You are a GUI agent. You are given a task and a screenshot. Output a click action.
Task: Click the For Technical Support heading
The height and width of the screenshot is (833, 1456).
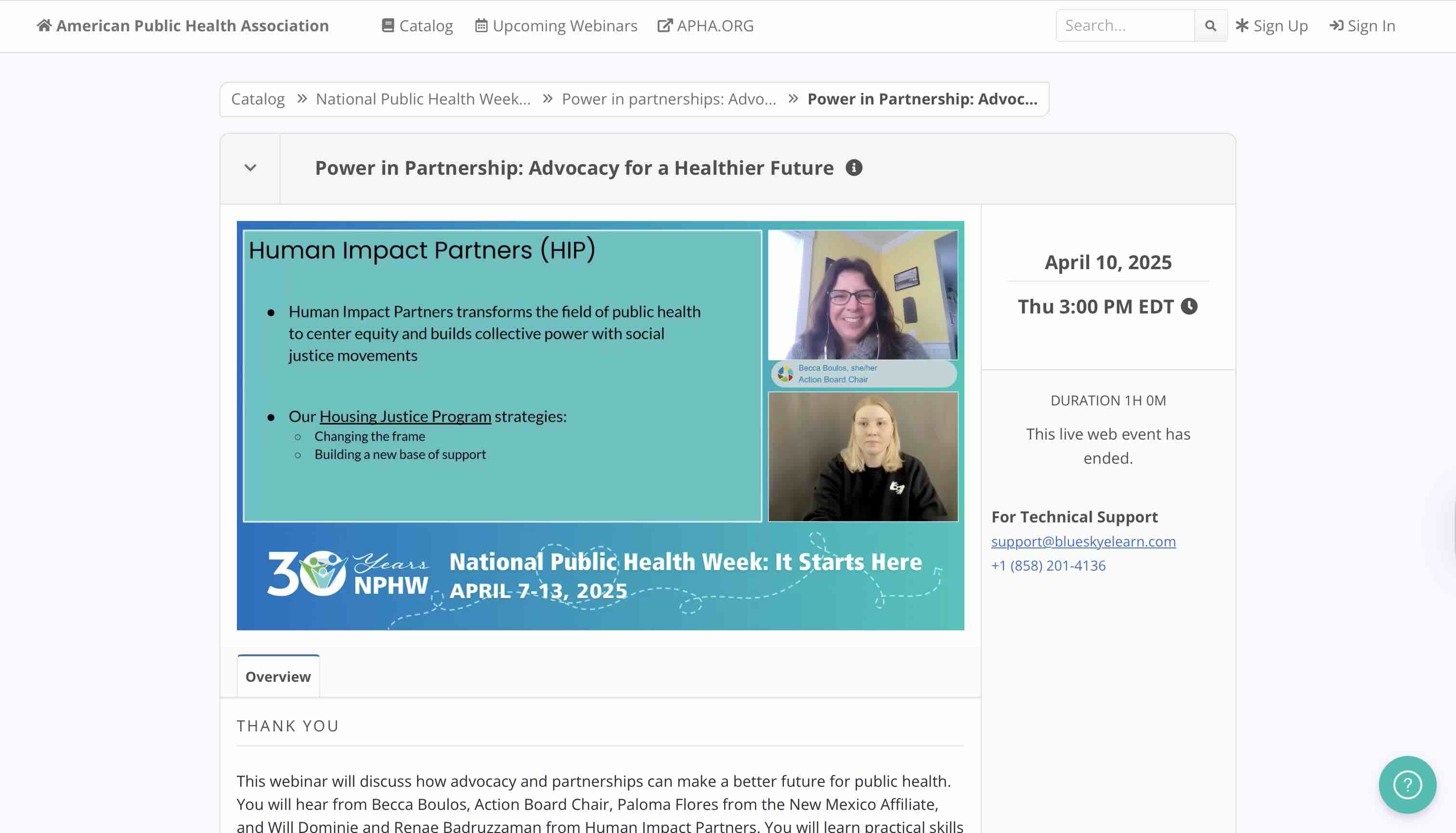coord(1074,517)
